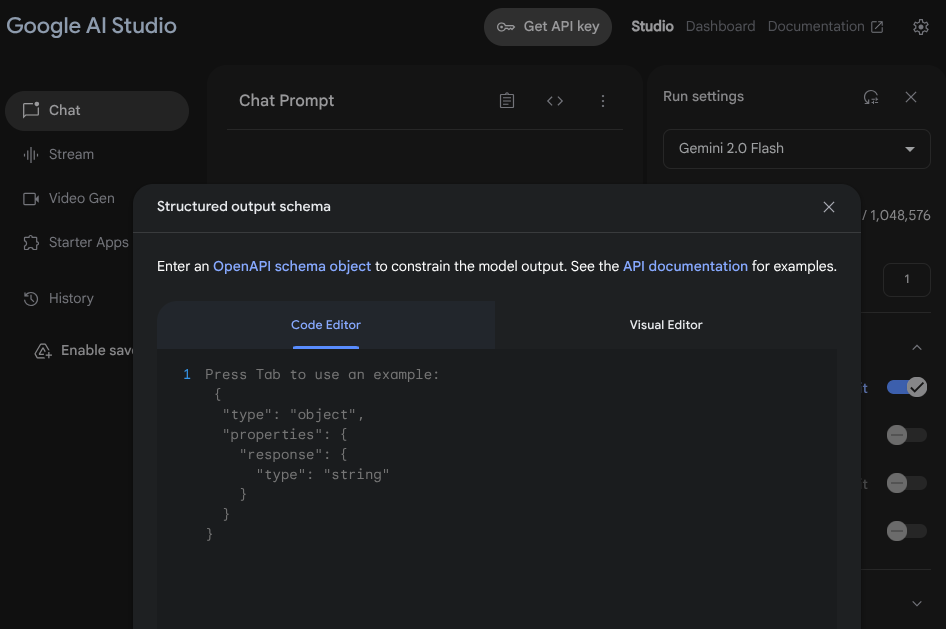Open Video Gen from the sidebar

81,199
